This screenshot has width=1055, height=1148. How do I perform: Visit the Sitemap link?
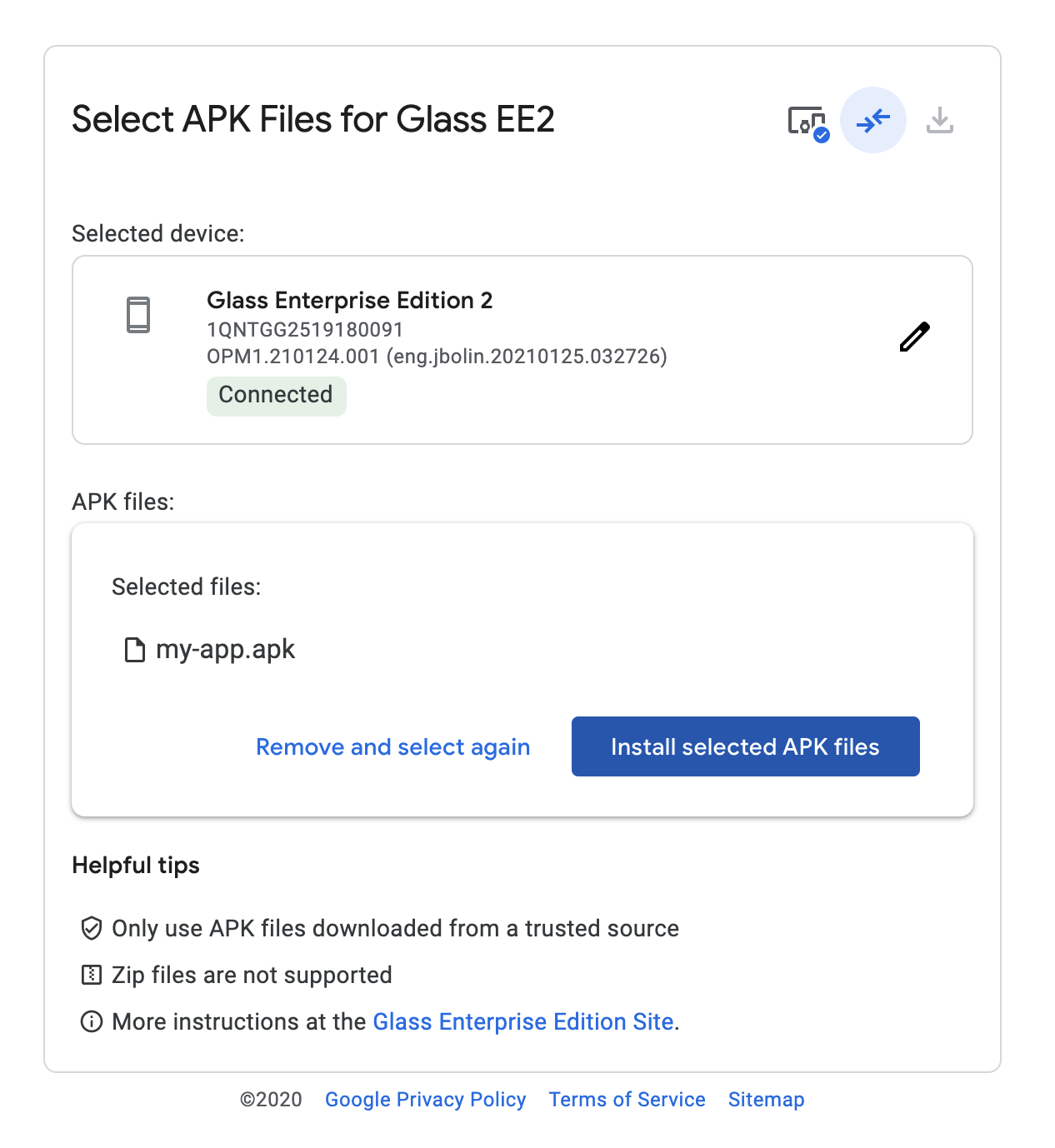click(x=766, y=1100)
